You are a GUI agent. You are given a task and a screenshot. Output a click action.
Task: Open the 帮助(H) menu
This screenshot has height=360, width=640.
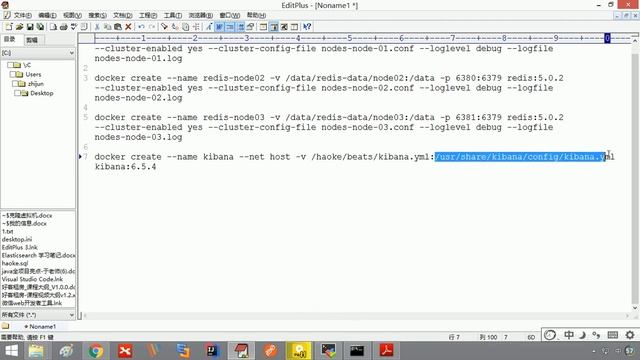[256, 15]
